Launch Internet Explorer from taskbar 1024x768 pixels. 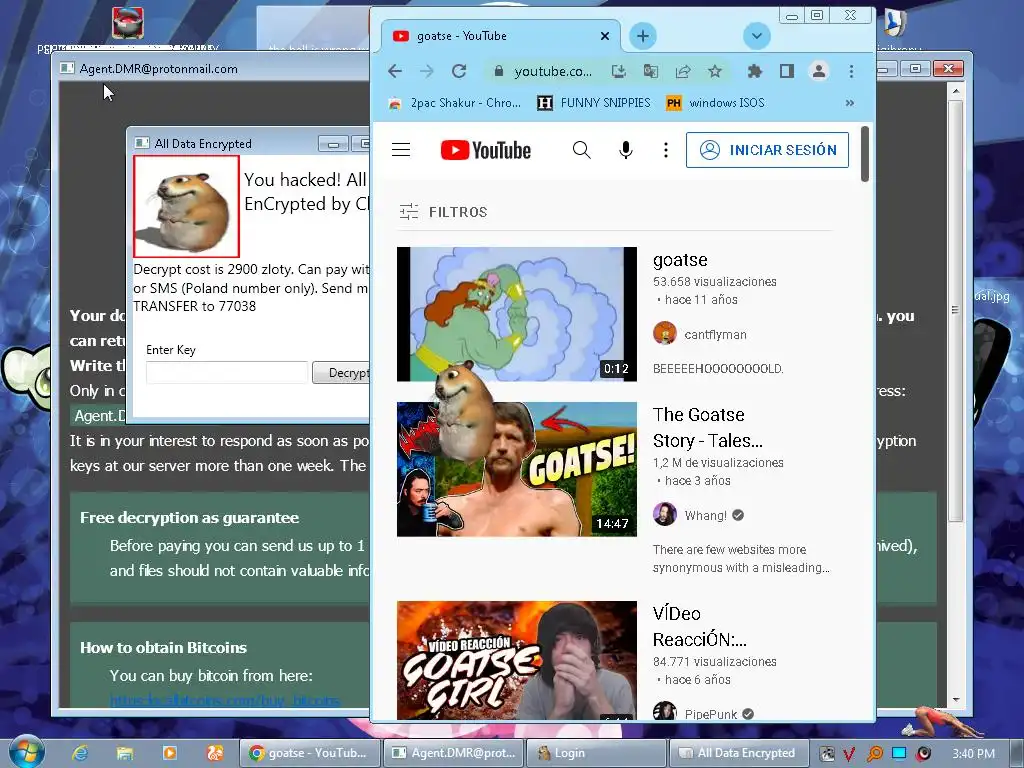pyautogui.click(x=80, y=753)
